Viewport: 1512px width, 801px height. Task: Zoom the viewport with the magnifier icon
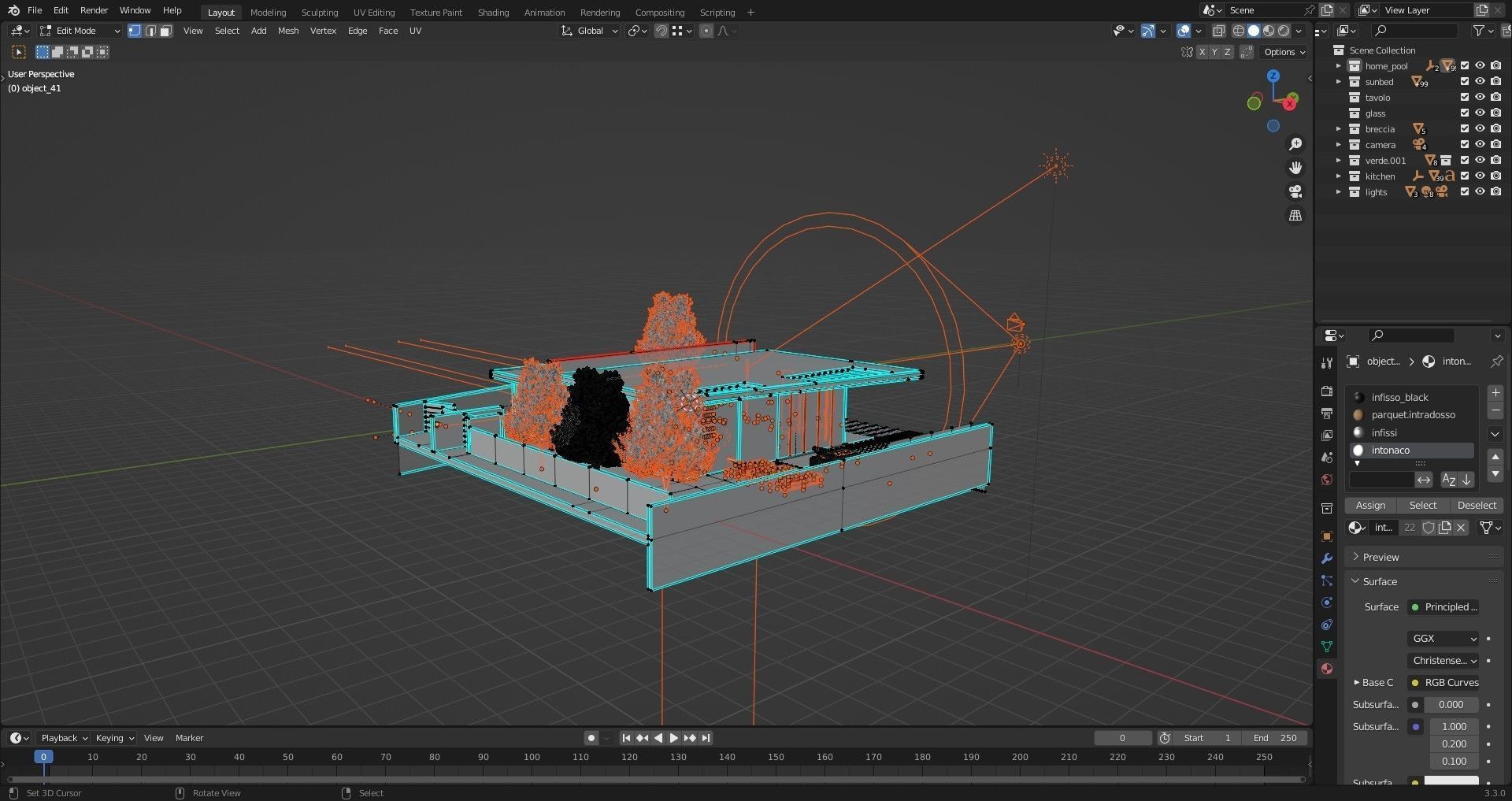pyautogui.click(x=1295, y=144)
